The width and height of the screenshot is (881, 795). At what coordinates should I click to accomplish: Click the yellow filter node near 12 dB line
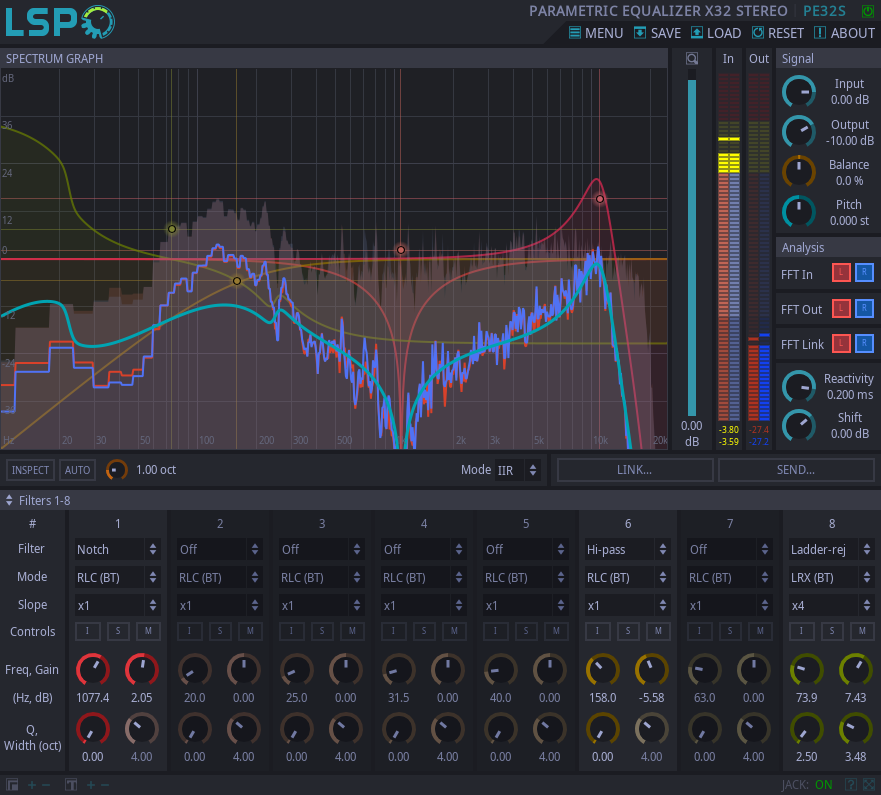(x=172, y=229)
